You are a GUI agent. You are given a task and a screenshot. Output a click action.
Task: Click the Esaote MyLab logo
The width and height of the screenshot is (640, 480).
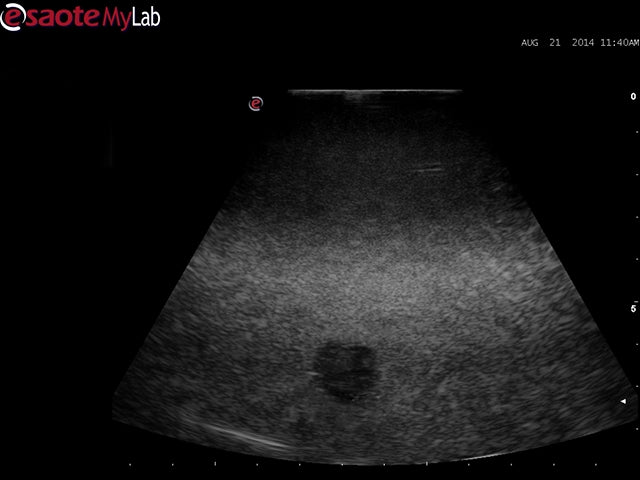point(80,17)
